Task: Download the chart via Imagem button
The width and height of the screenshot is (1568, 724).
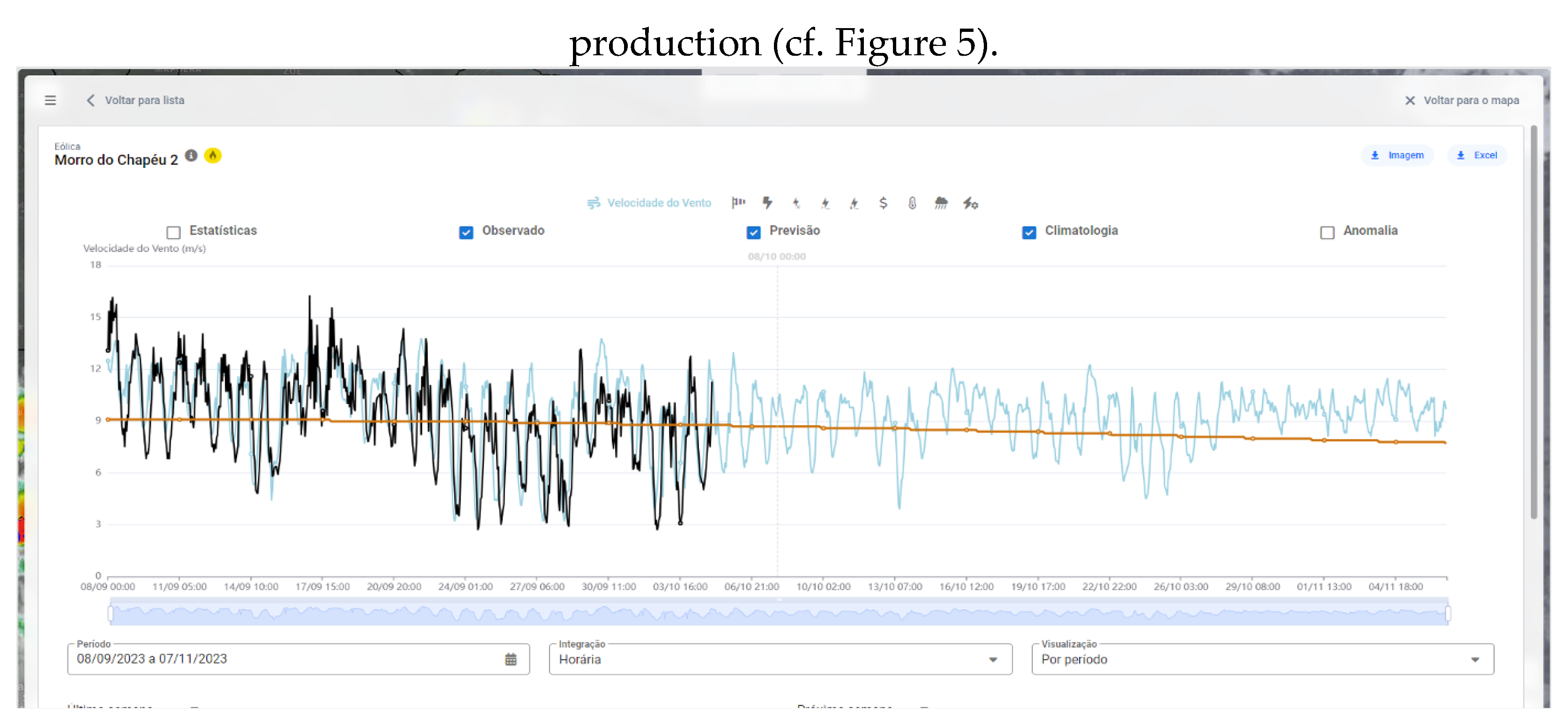Action: click(1397, 155)
